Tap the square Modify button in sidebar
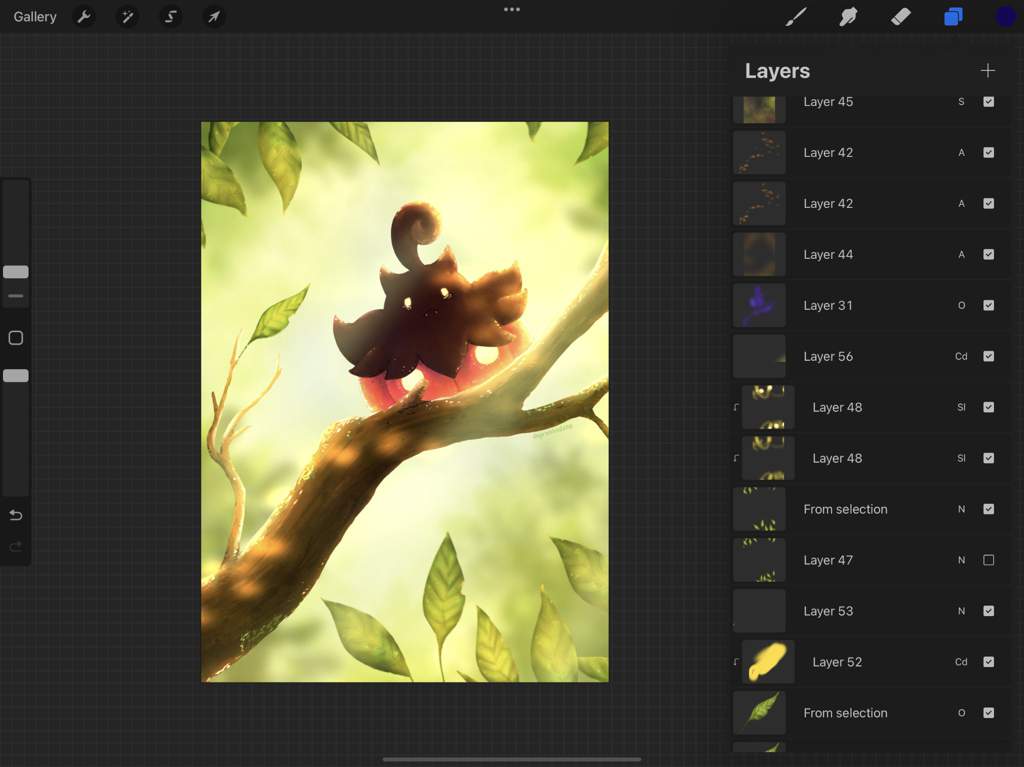1024x767 pixels. pyautogui.click(x=16, y=338)
